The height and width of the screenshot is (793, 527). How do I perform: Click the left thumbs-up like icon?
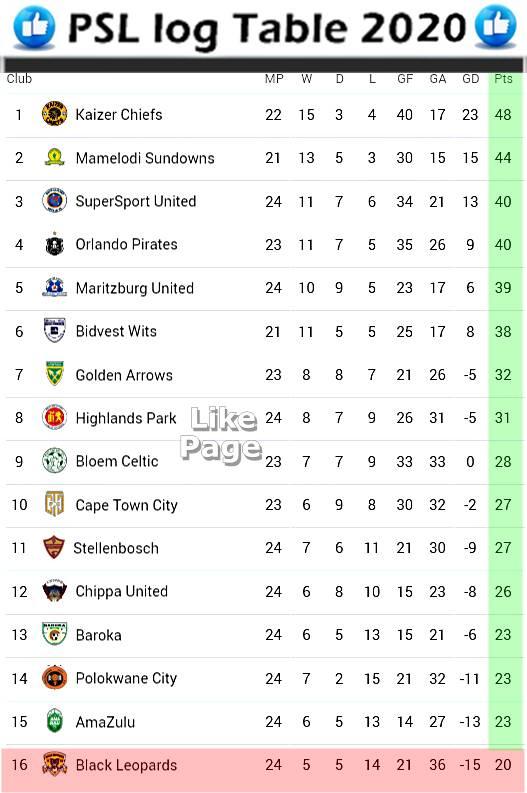[34, 27]
